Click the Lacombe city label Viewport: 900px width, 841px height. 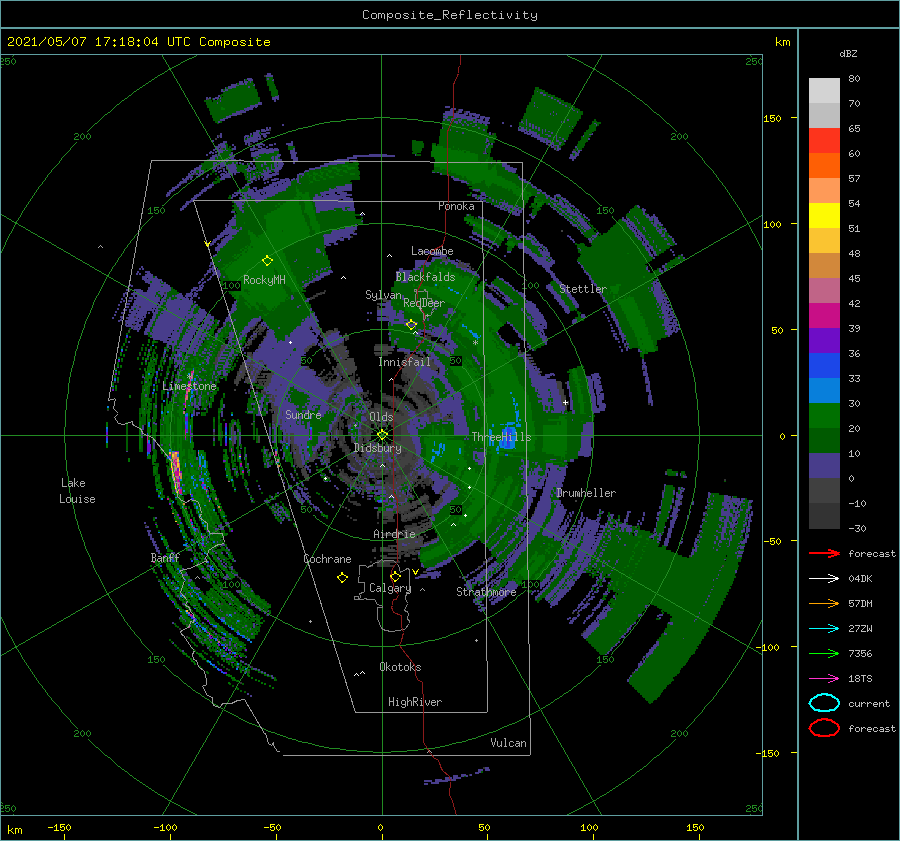coord(432,251)
